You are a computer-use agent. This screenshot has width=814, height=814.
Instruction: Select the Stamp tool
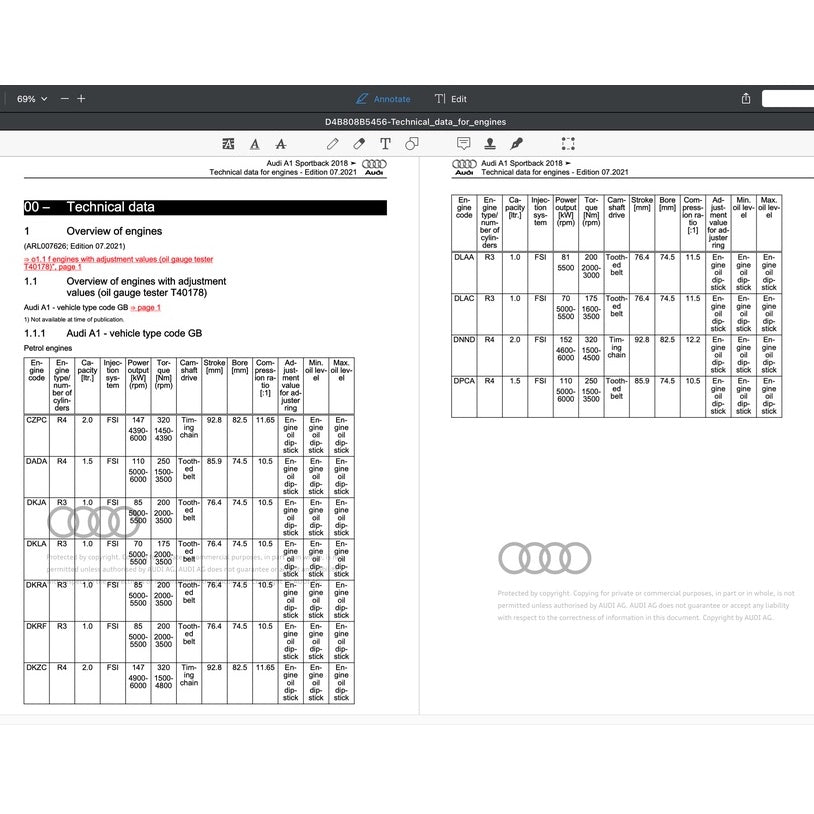click(489, 143)
